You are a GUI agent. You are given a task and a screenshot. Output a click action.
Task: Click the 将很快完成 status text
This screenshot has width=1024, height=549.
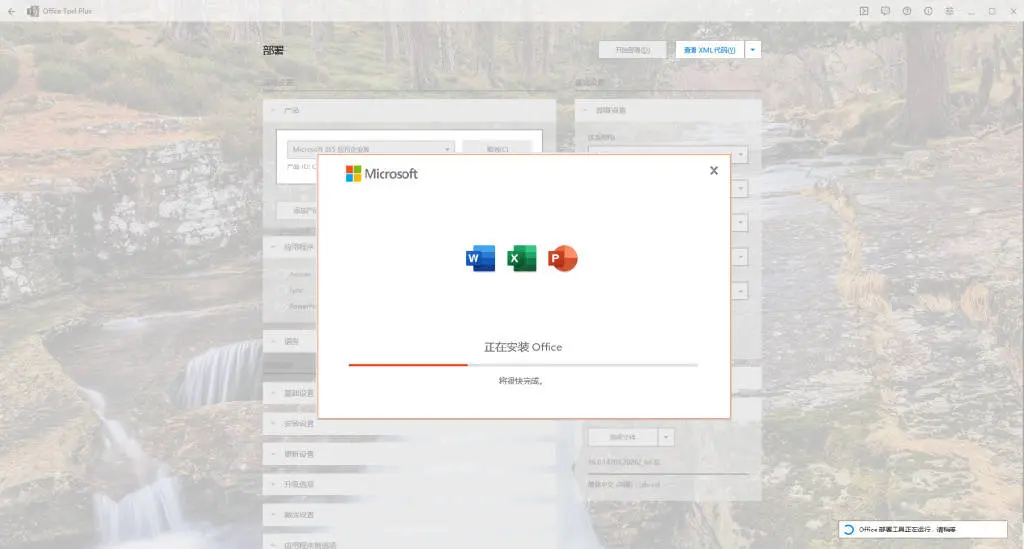[520, 381]
